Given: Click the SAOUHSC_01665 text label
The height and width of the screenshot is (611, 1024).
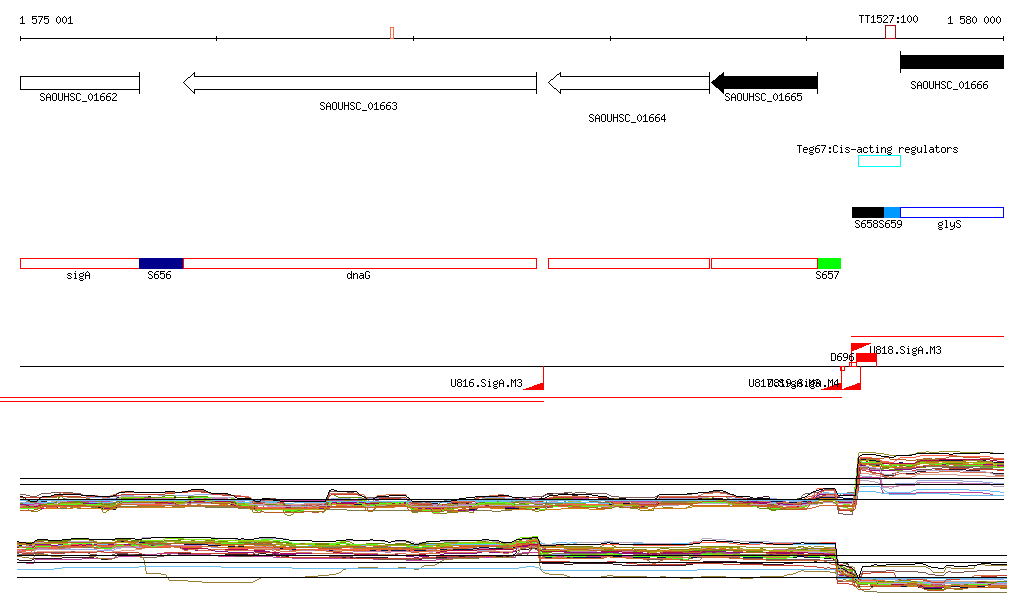Looking at the screenshot, I should [763, 97].
